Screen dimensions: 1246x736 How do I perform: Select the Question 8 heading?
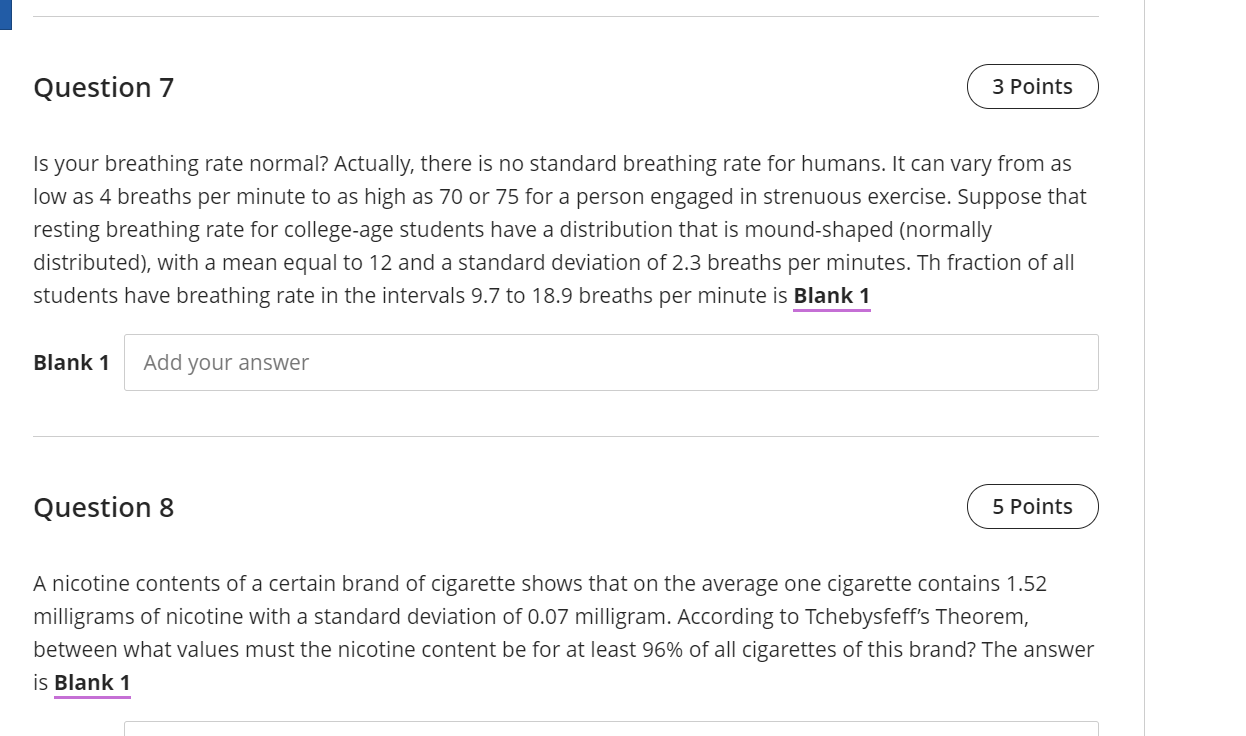tap(104, 508)
